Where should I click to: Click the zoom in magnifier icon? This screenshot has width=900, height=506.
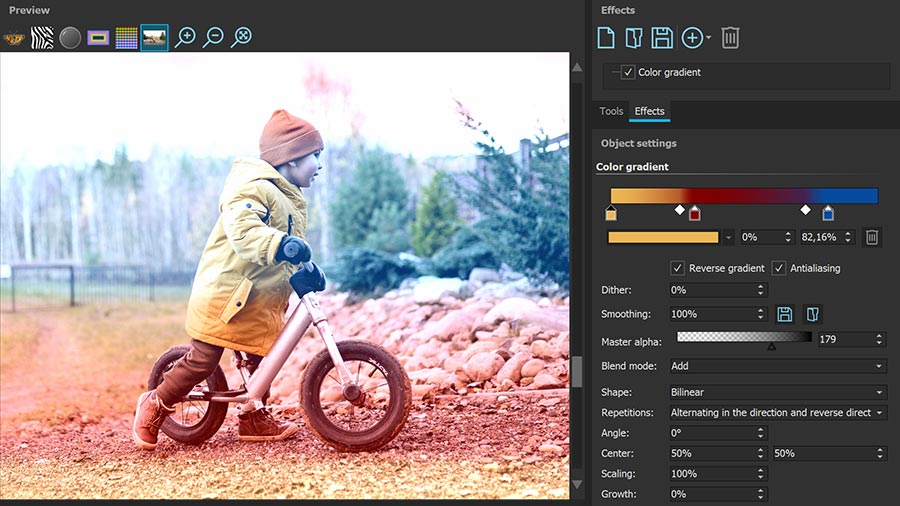(185, 38)
